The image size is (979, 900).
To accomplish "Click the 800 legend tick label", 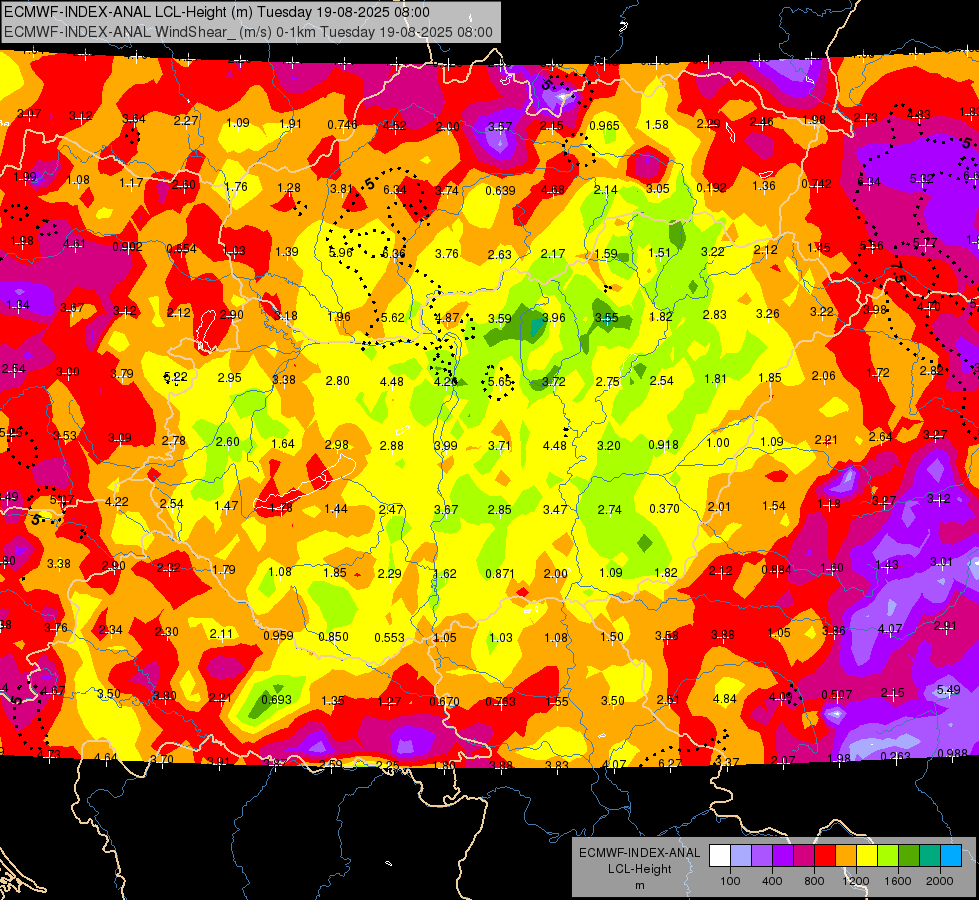I will click(x=814, y=881).
